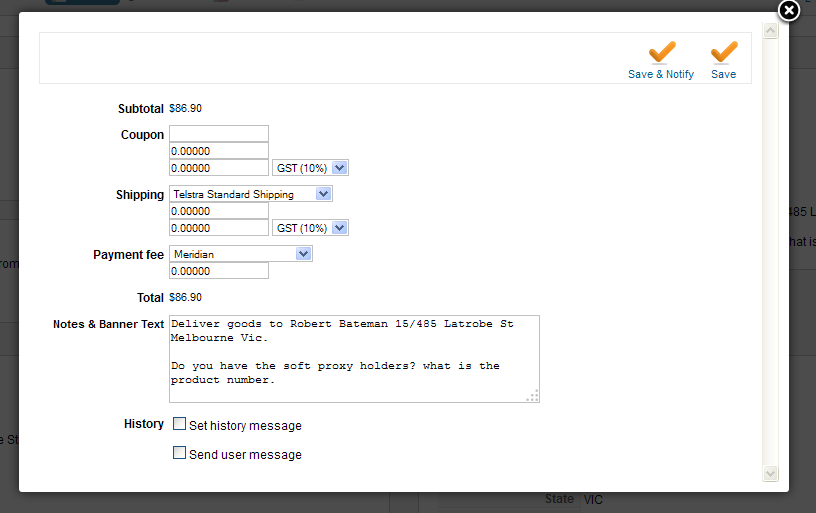Image resolution: width=816 pixels, height=513 pixels.
Task: Enable the Set history message checkbox
Action: pos(180,424)
